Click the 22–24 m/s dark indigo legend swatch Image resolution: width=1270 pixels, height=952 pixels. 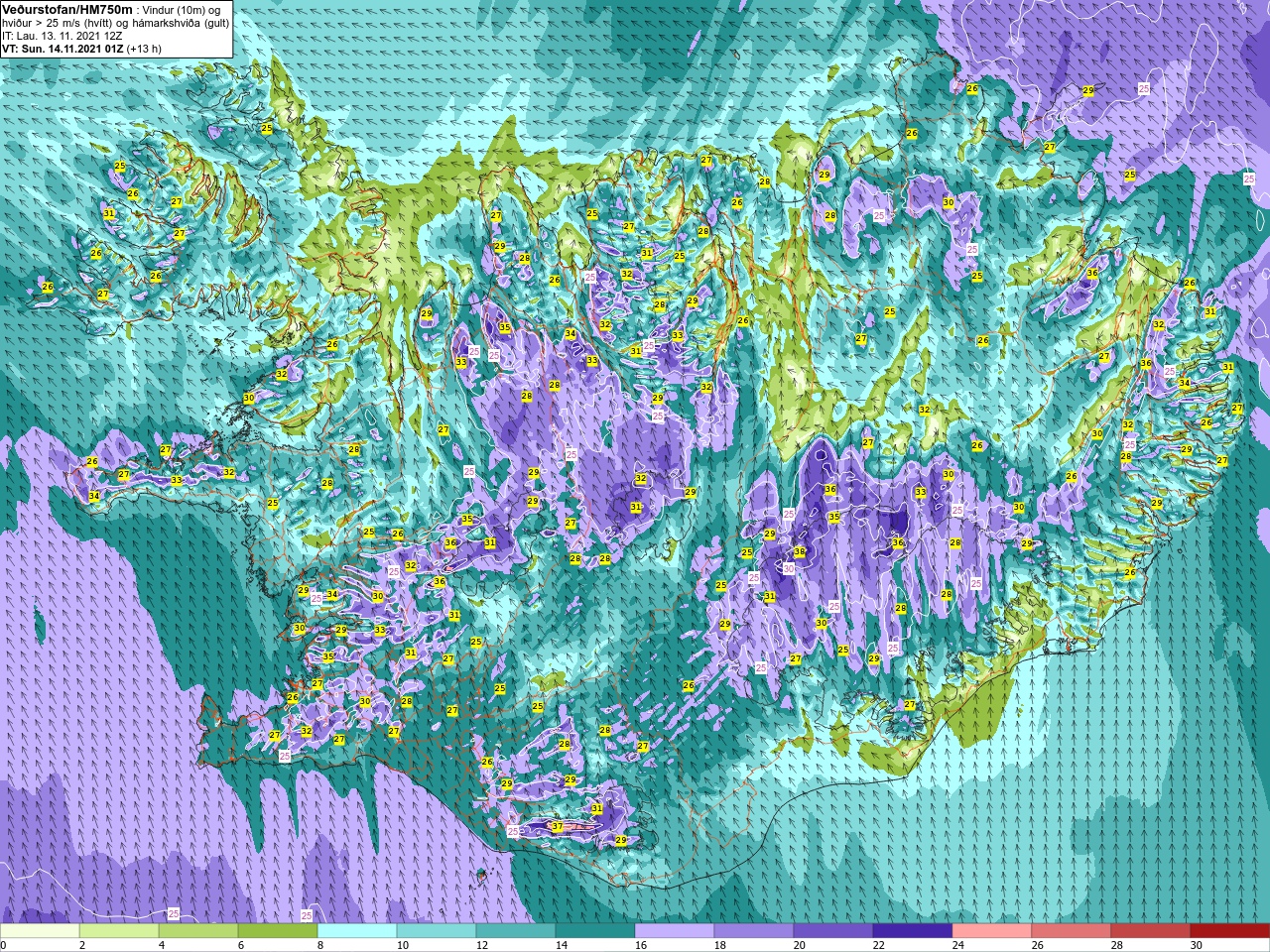(x=913, y=931)
